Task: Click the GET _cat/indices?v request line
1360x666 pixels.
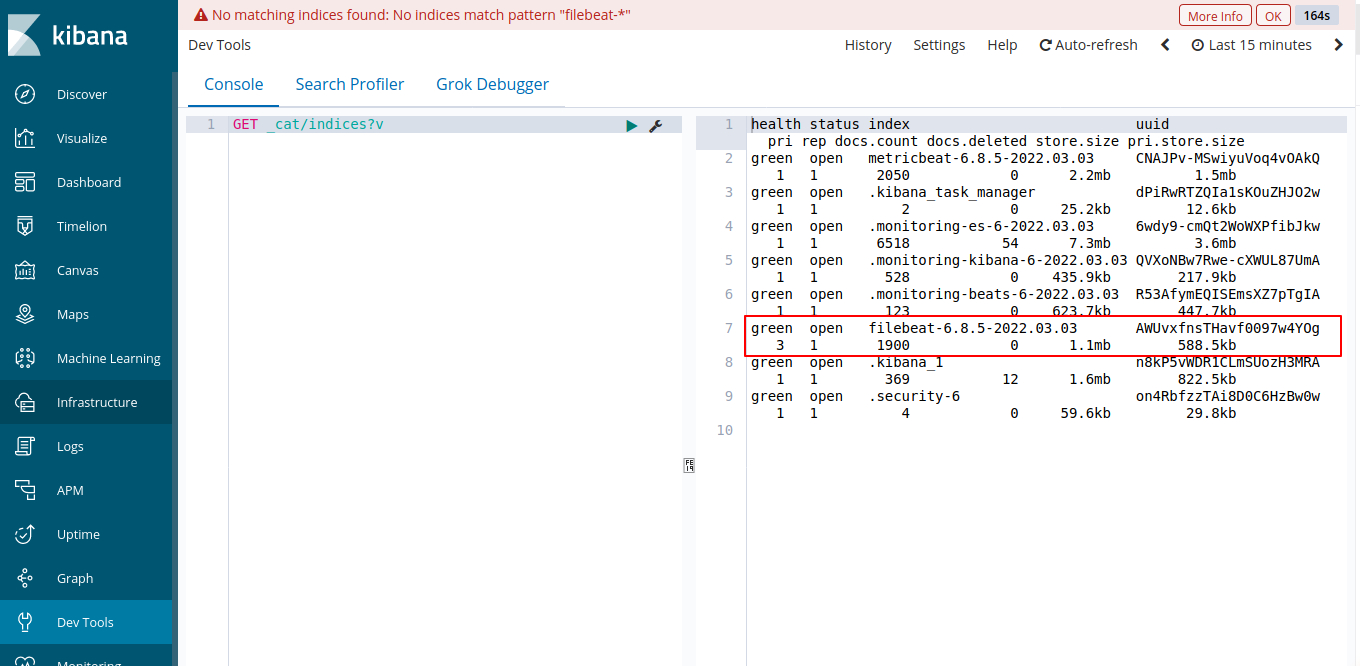Action: click(308, 125)
